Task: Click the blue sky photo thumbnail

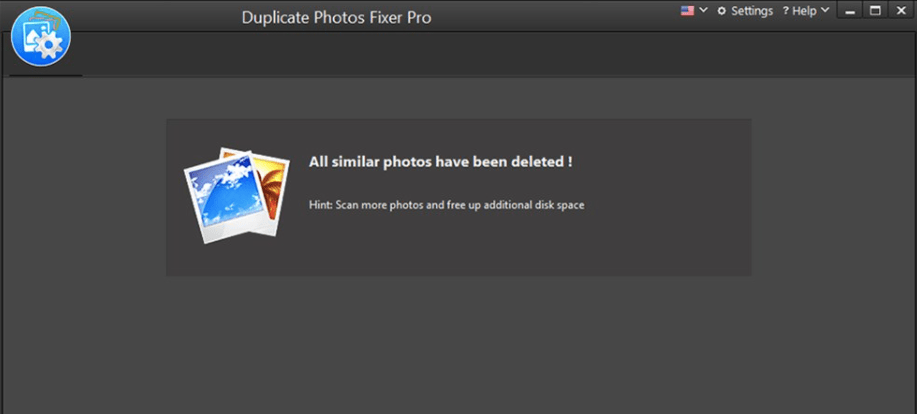Action: tap(226, 198)
